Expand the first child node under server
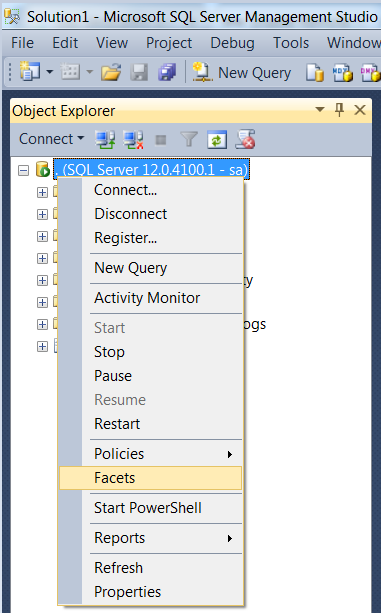 [x=42, y=192]
